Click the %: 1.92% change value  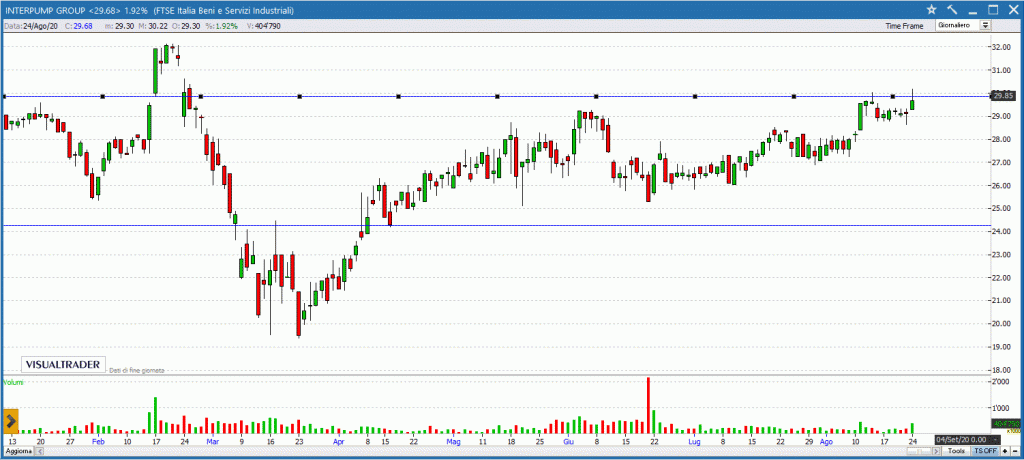pos(223,26)
